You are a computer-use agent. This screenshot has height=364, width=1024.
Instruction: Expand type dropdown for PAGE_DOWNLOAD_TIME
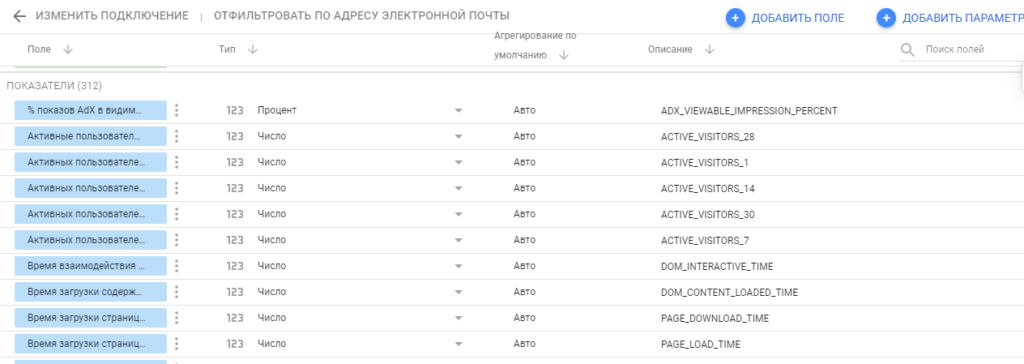458,319
